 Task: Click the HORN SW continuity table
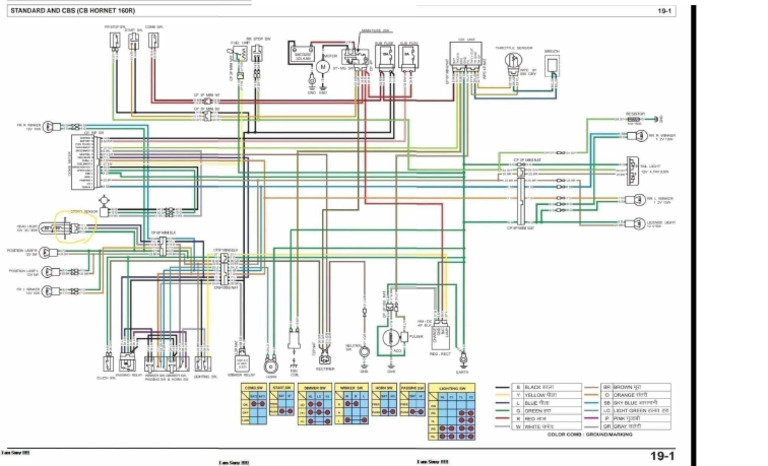[x=384, y=400]
